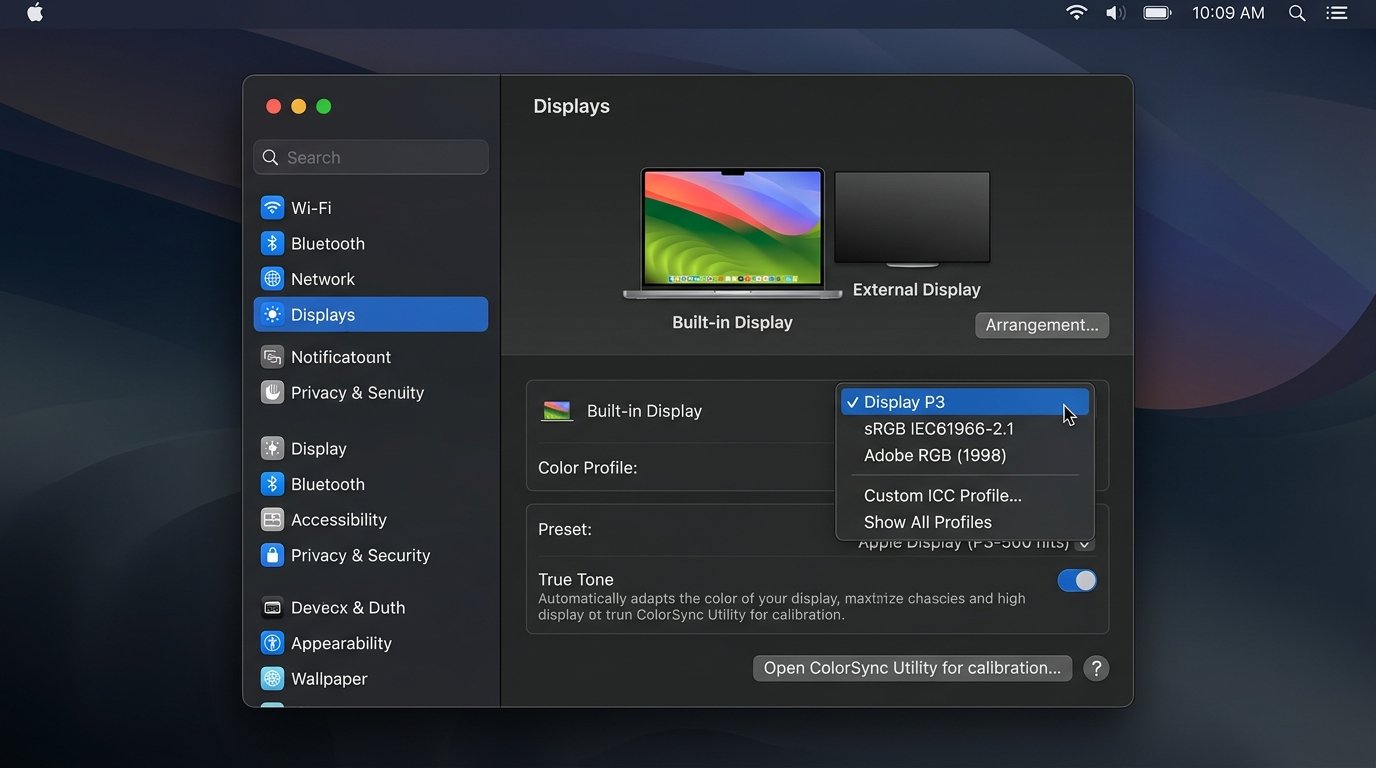Open Network settings in sidebar
This screenshot has width=1376, height=768.
point(371,279)
